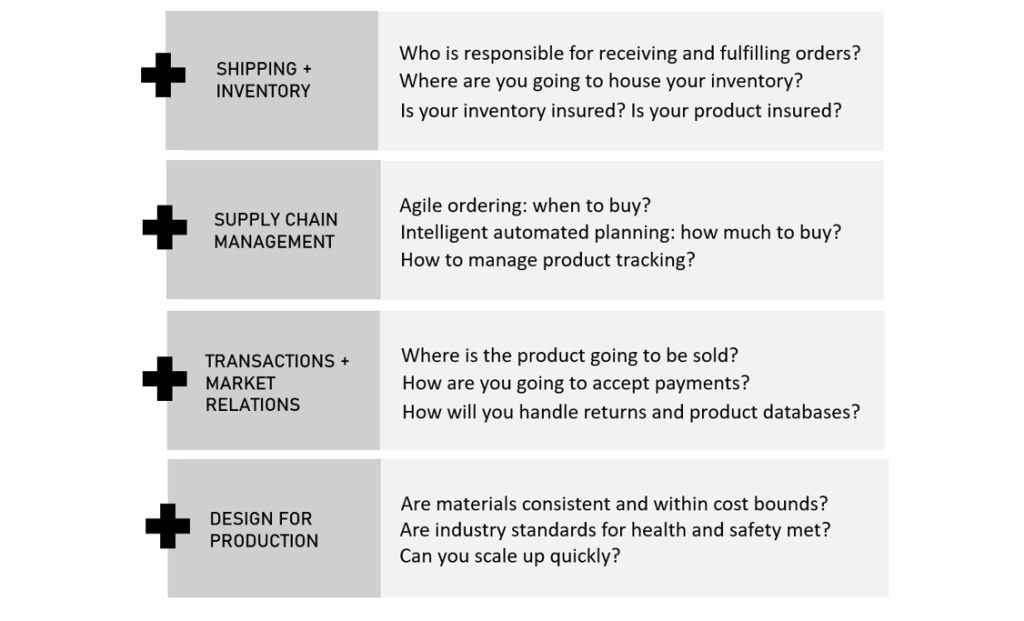Select the DESIGN FOR PRODUCTION heading
Image resolution: width=1024 pixels, height=621 pixels.
pos(264,530)
